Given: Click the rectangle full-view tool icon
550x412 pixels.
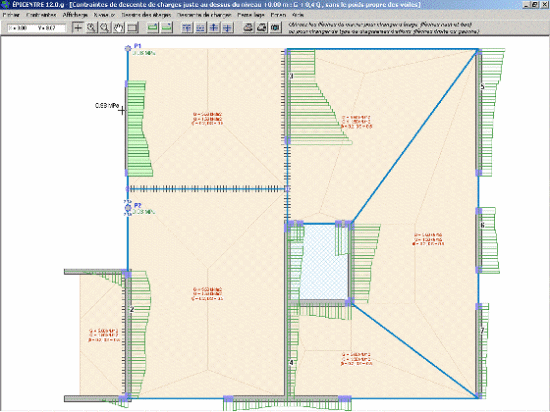Looking at the screenshot, I should (x=133, y=27).
